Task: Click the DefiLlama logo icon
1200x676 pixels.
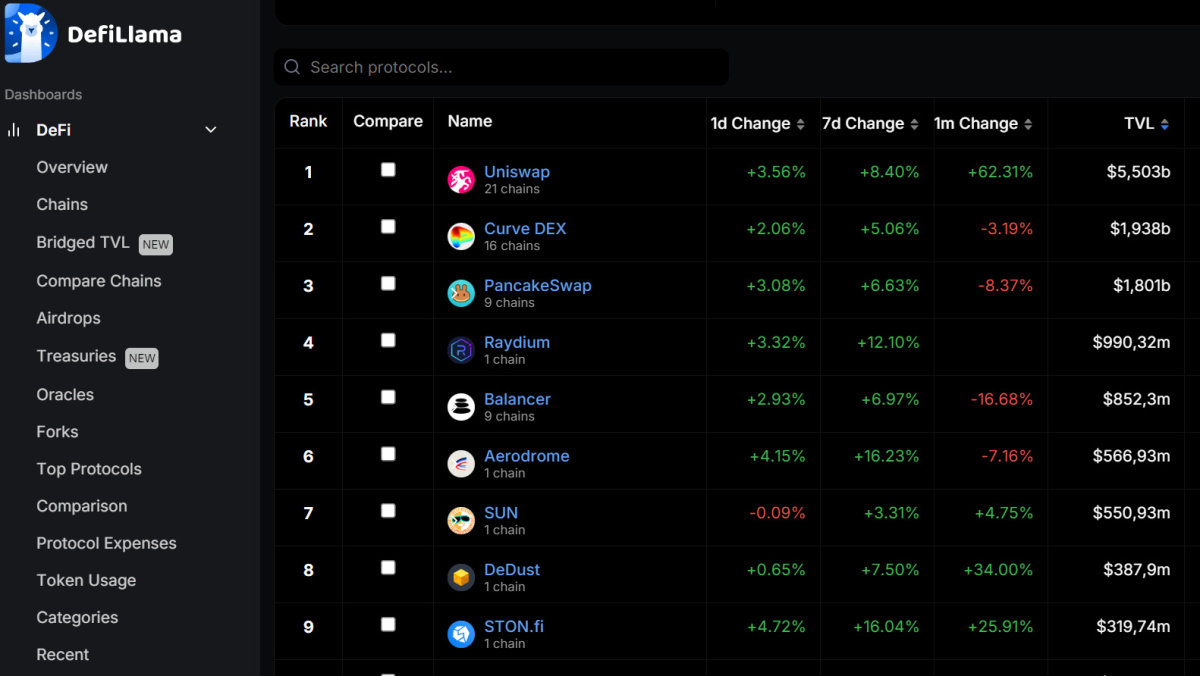Action: click(31, 33)
